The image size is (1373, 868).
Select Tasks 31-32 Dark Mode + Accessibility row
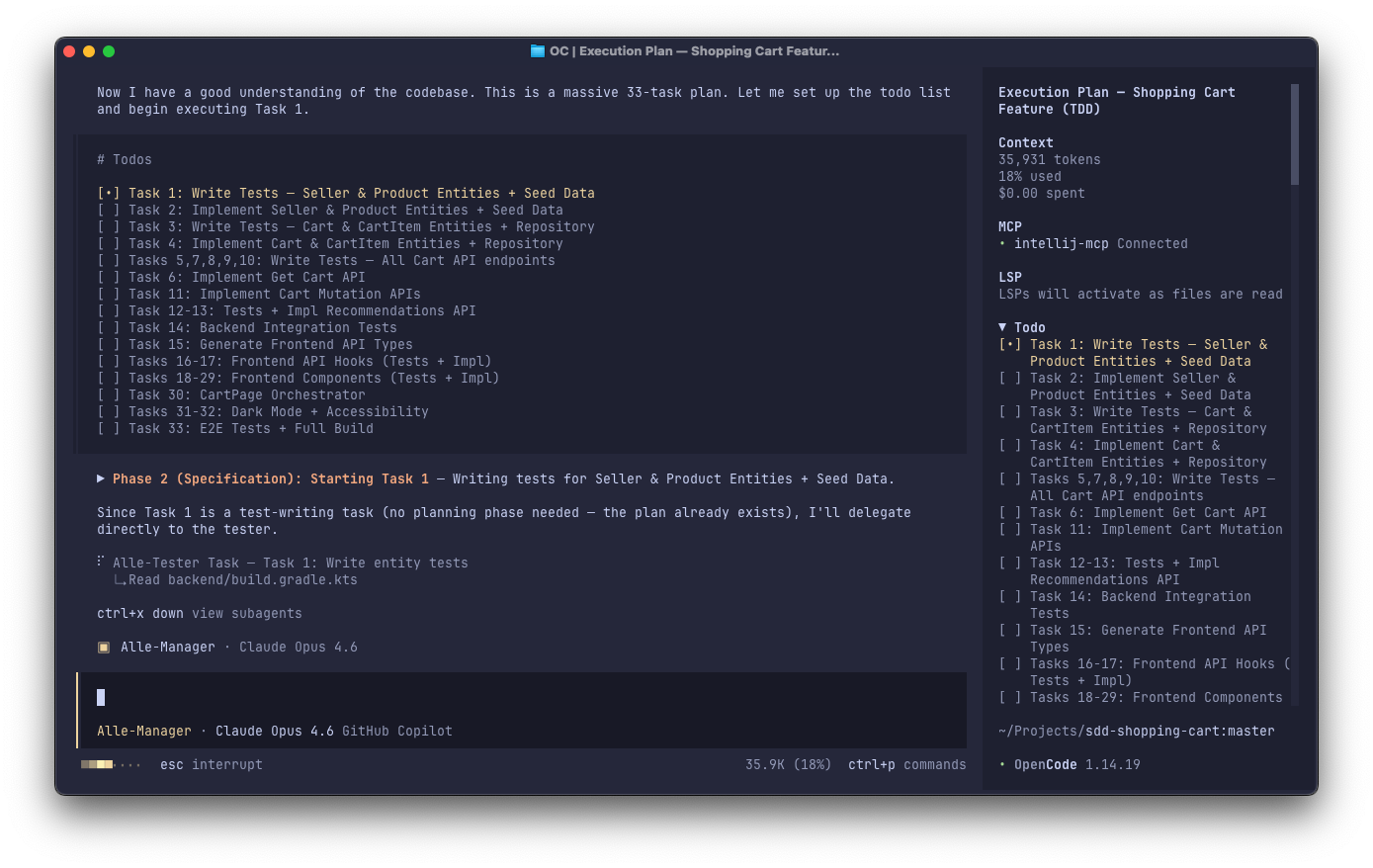coord(263,412)
